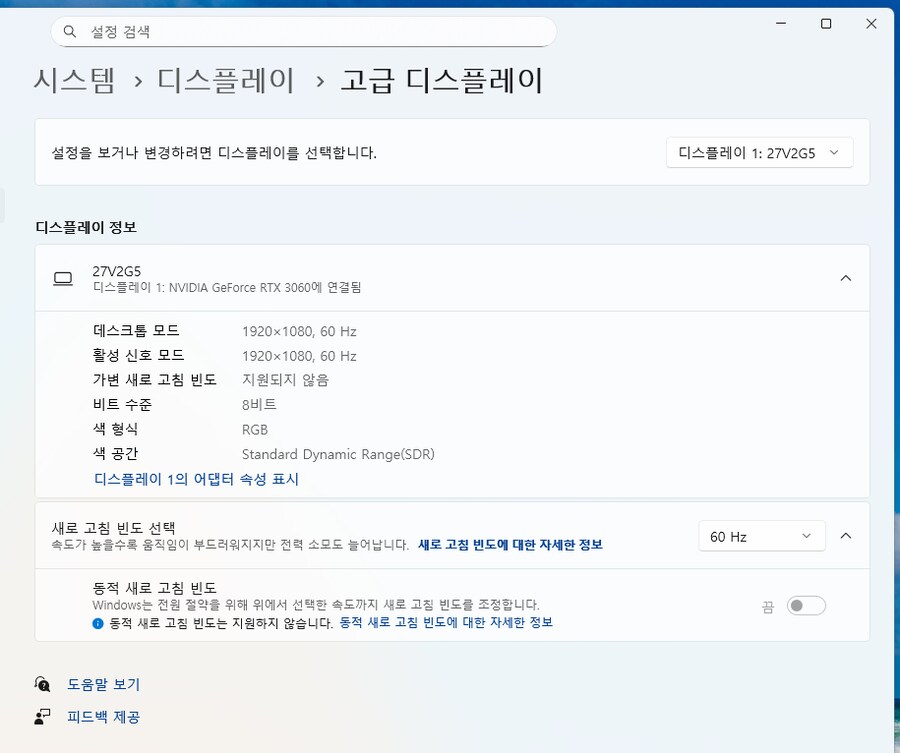Click the search magnifier icon in the settings search bar
Image resolution: width=900 pixels, height=753 pixels.
(x=69, y=31)
